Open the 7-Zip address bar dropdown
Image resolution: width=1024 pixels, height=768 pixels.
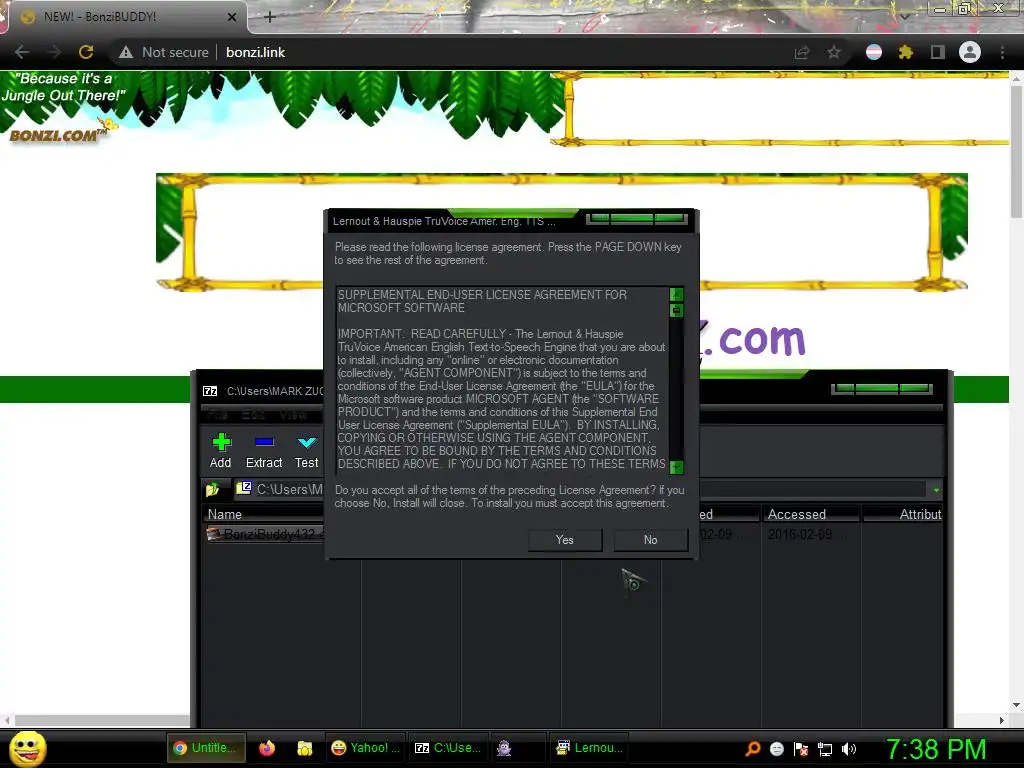point(936,490)
